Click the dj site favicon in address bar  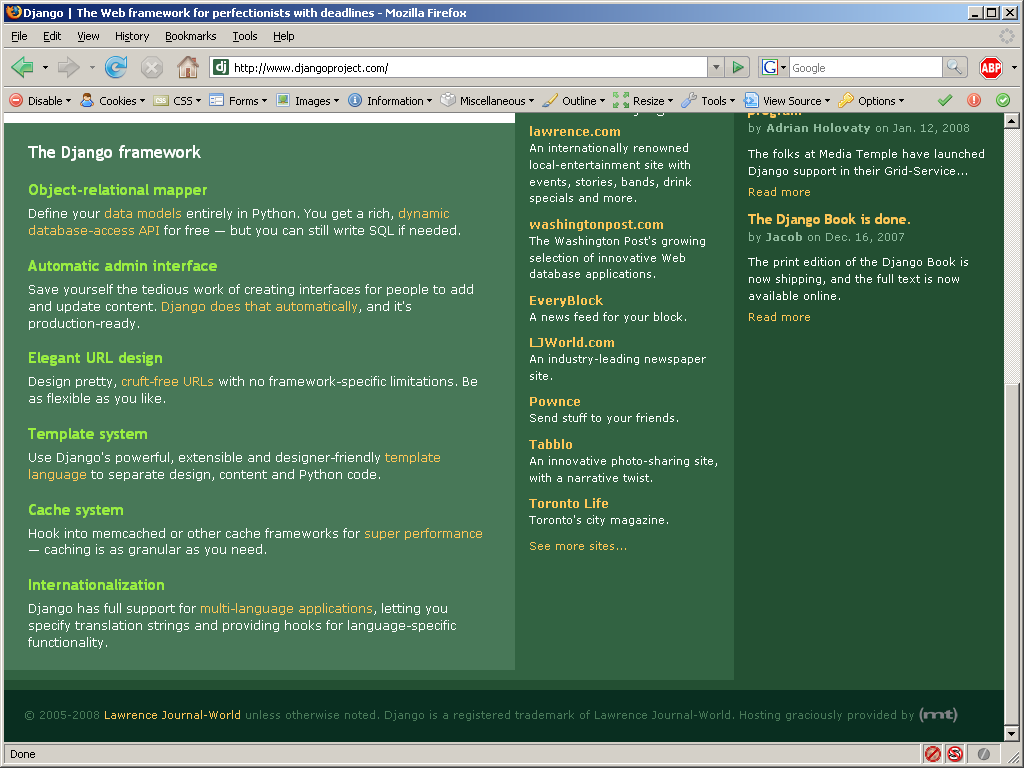pyautogui.click(x=221, y=67)
